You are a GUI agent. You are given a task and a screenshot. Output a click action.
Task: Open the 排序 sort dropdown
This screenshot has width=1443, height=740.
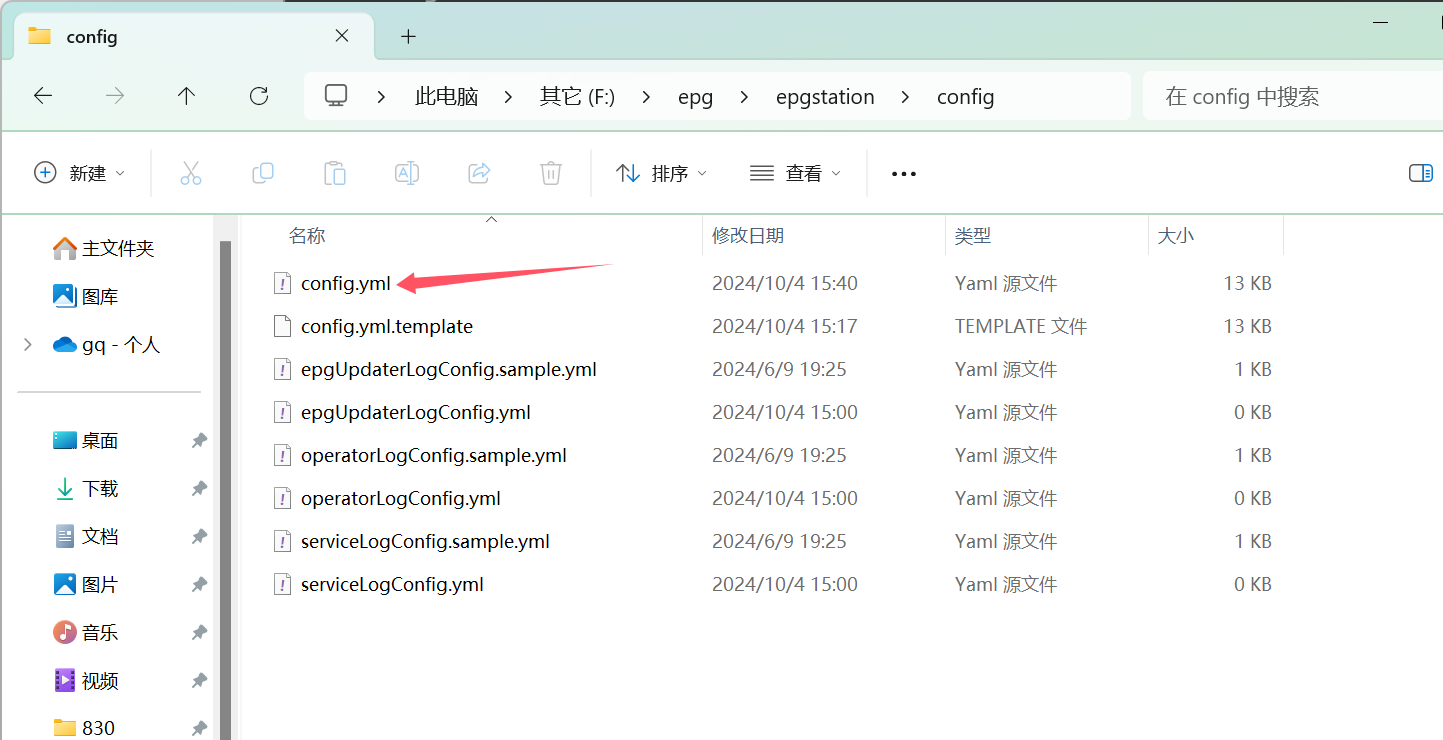coord(661,173)
